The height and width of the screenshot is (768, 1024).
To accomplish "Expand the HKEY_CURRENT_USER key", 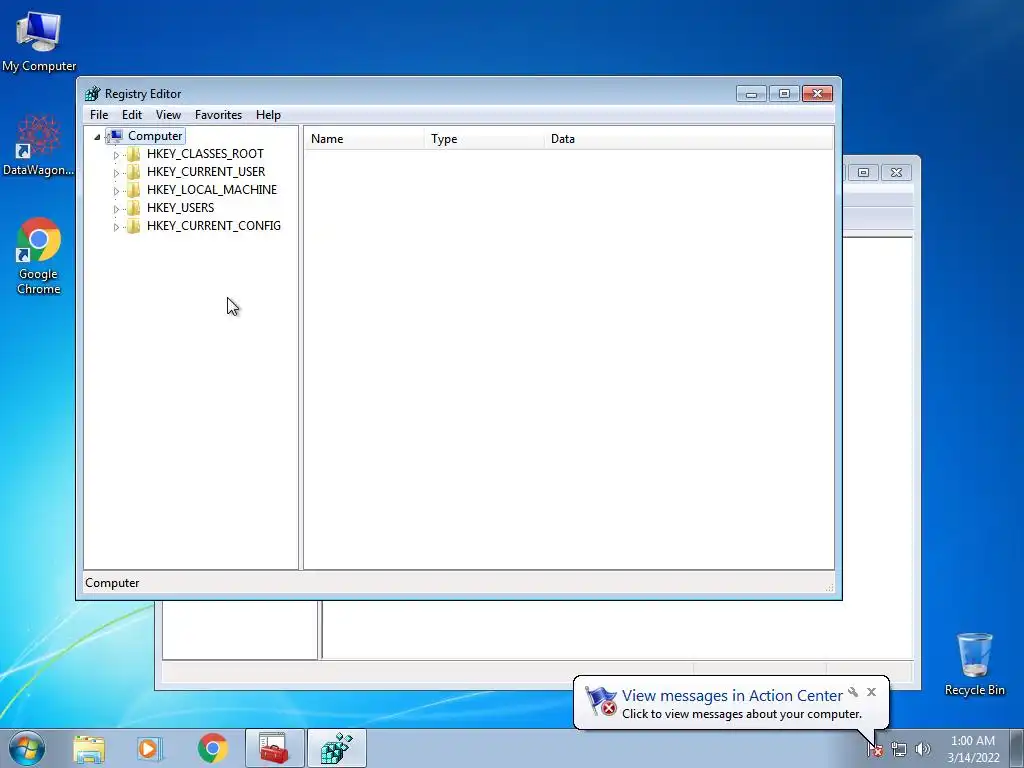I will [x=116, y=173].
